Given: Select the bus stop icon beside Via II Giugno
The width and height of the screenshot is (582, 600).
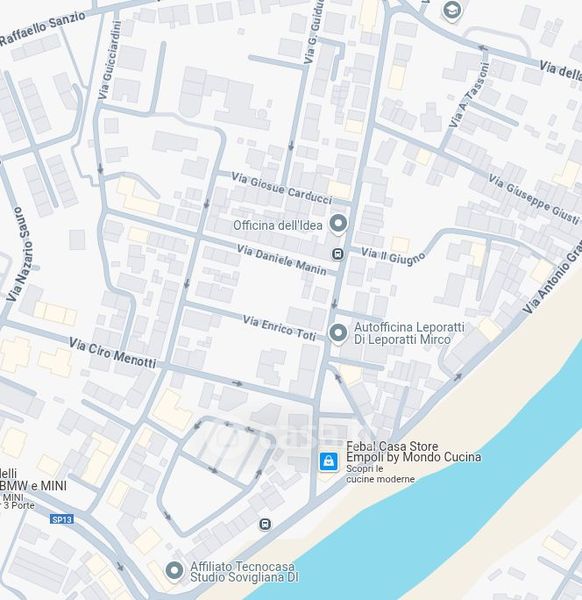Looking at the screenshot, I should (337, 254).
